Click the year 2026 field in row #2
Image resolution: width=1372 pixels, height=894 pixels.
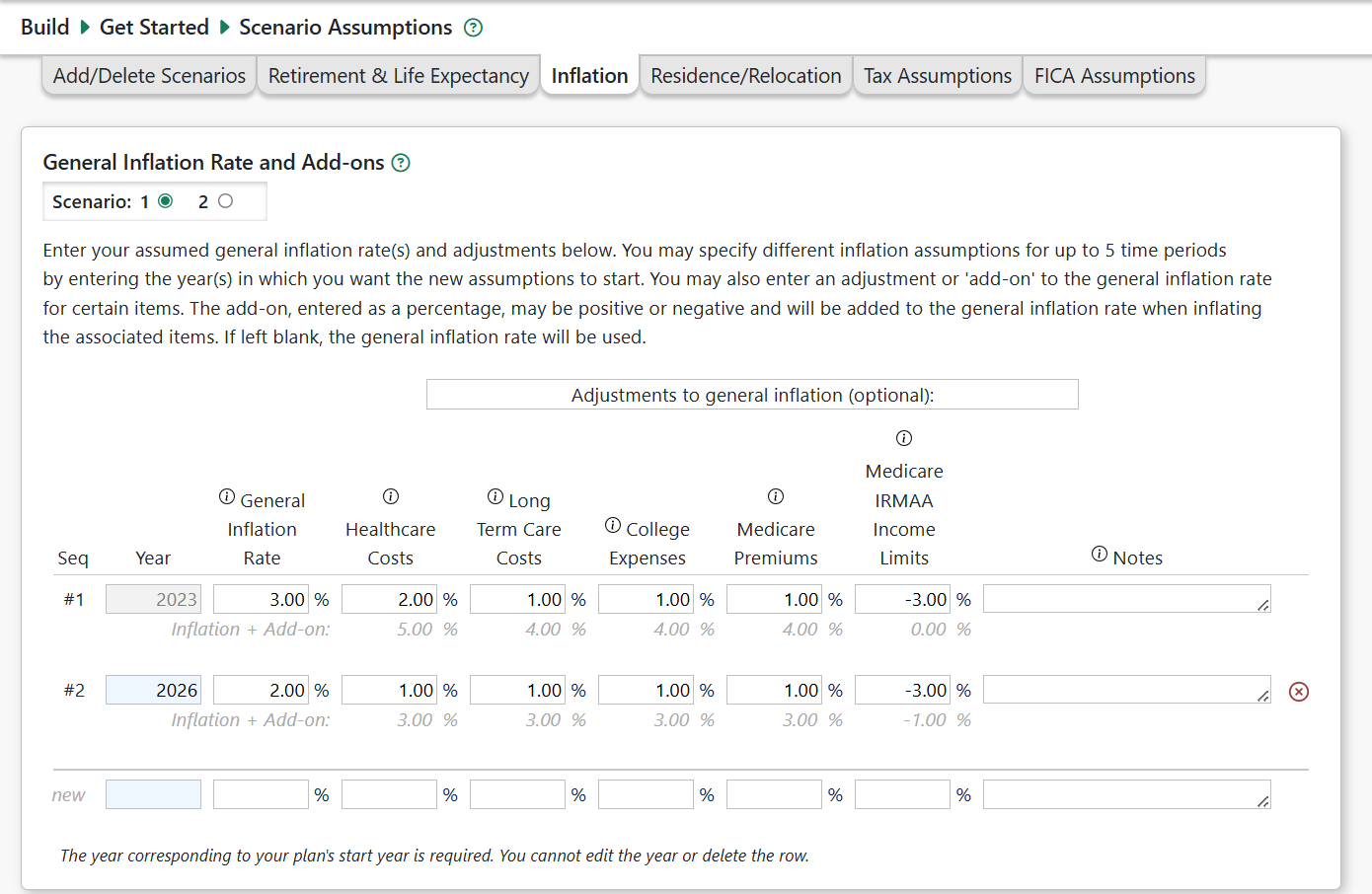[x=154, y=690]
